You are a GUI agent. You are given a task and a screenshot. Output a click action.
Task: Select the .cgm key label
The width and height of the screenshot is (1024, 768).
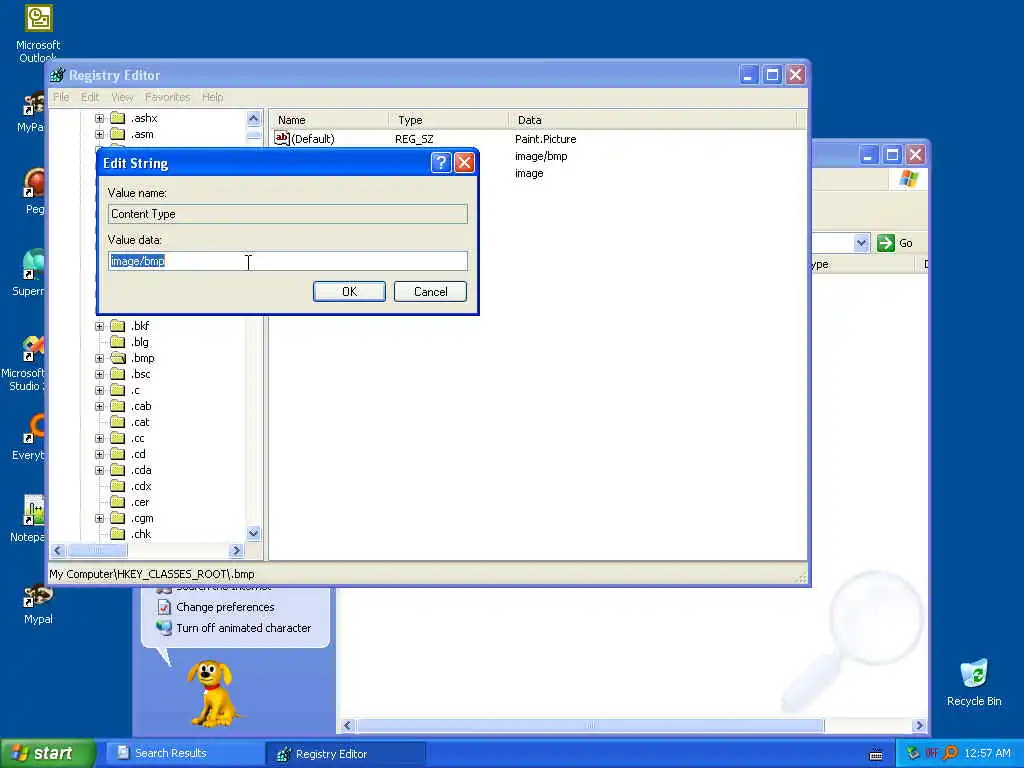(x=142, y=519)
